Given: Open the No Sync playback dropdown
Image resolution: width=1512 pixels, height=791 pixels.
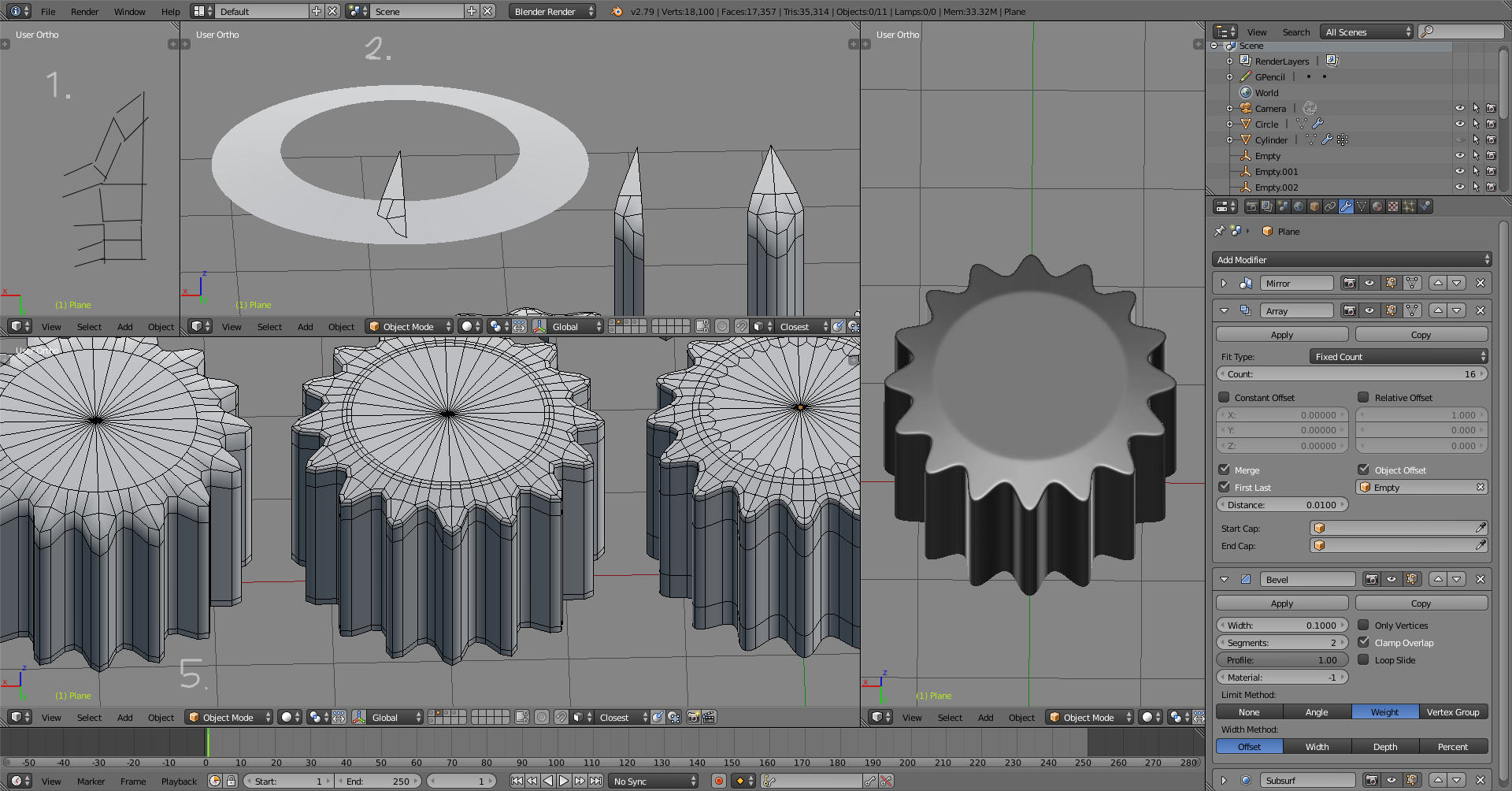Looking at the screenshot, I should [x=654, y=781].
